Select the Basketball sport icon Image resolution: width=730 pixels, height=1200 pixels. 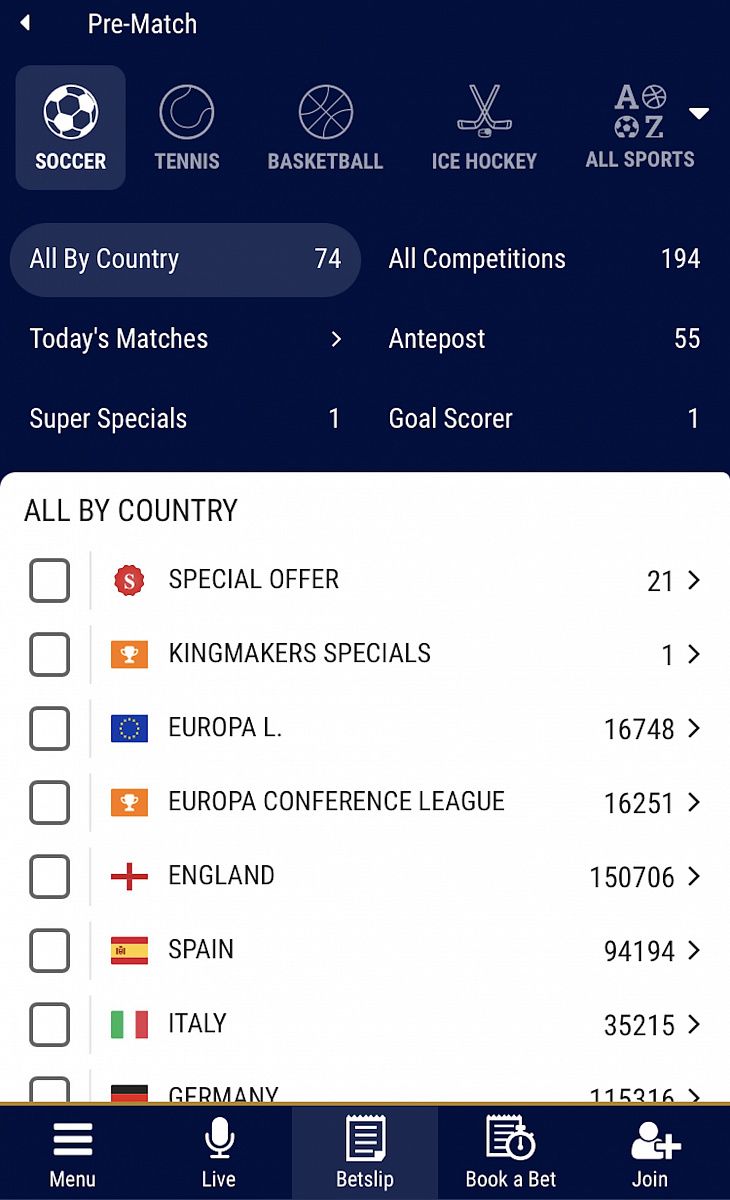(x=325, y=112)
